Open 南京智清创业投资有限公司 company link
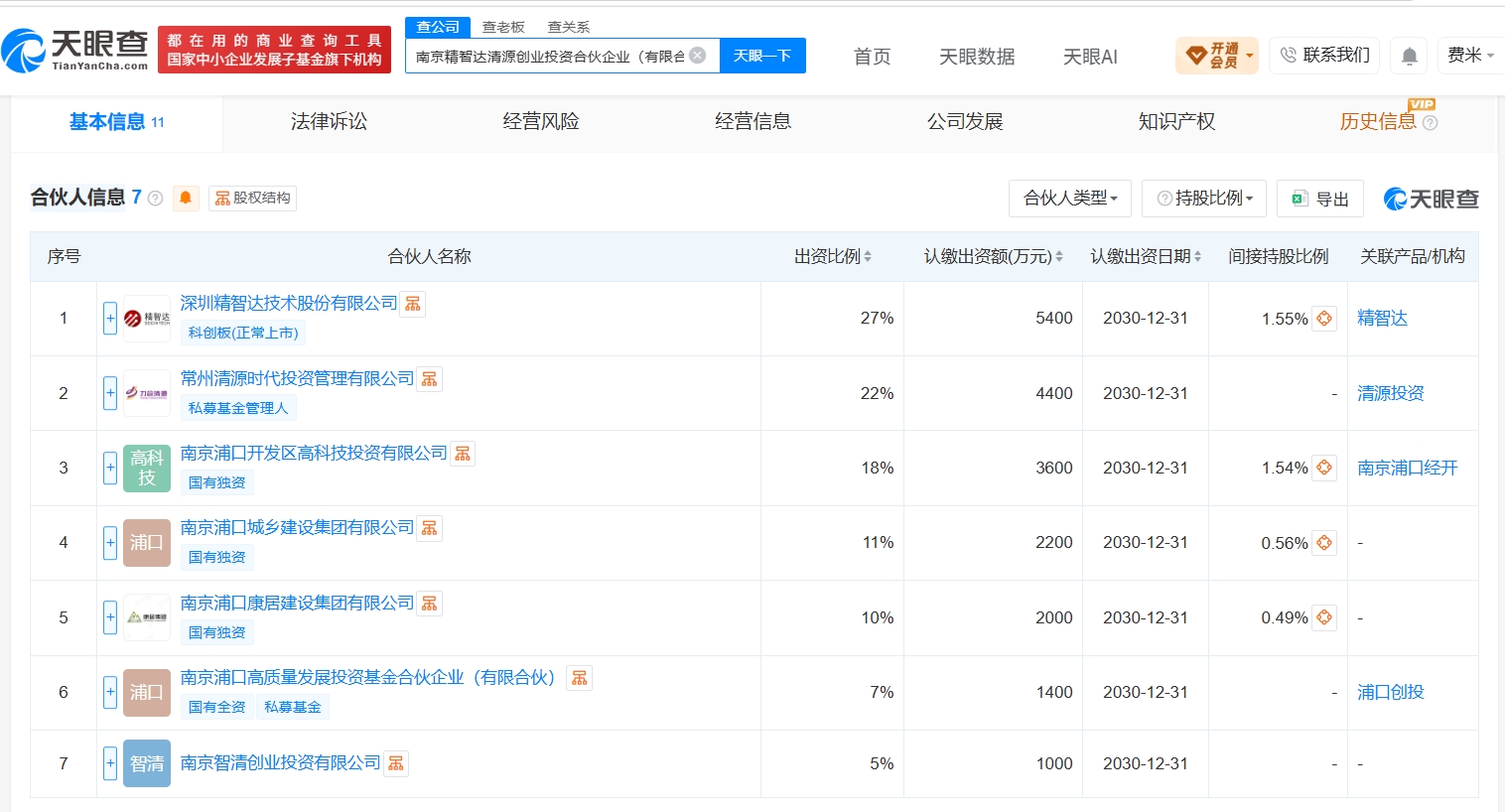This screenshot has width=1505, height=812. pyautogui.click(x=281, y=762)
